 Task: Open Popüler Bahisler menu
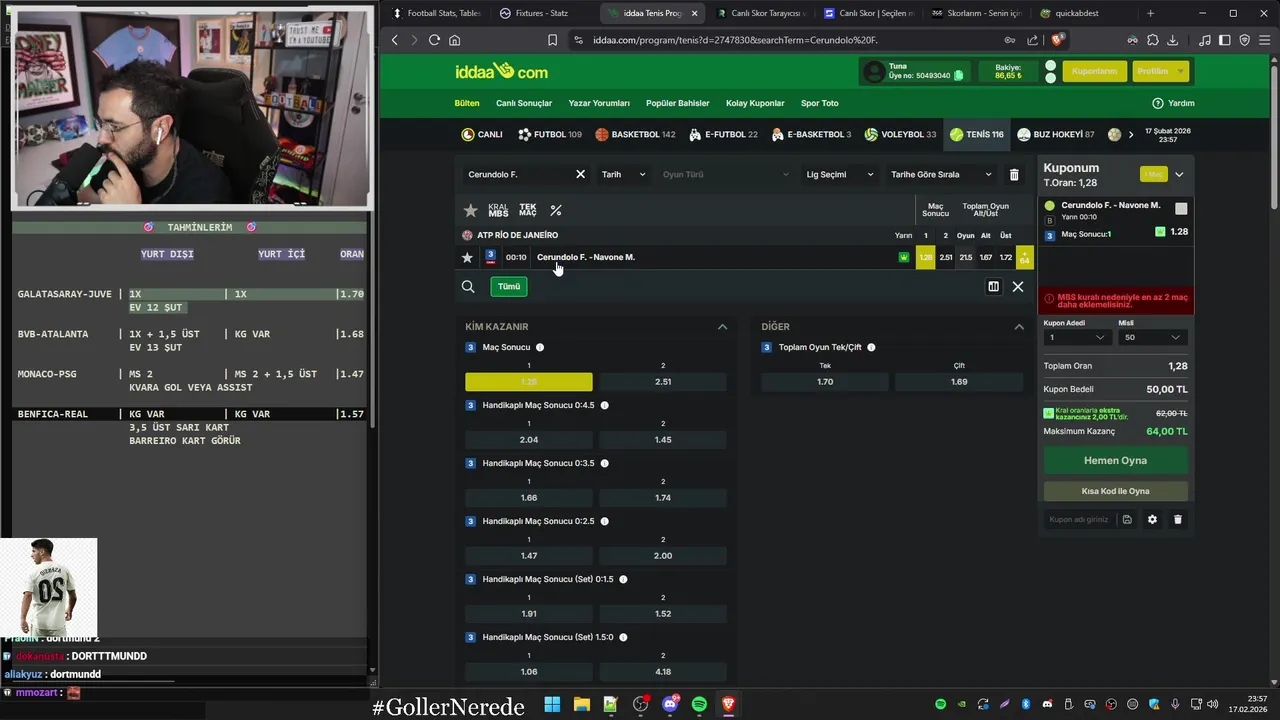click(678, 103)
